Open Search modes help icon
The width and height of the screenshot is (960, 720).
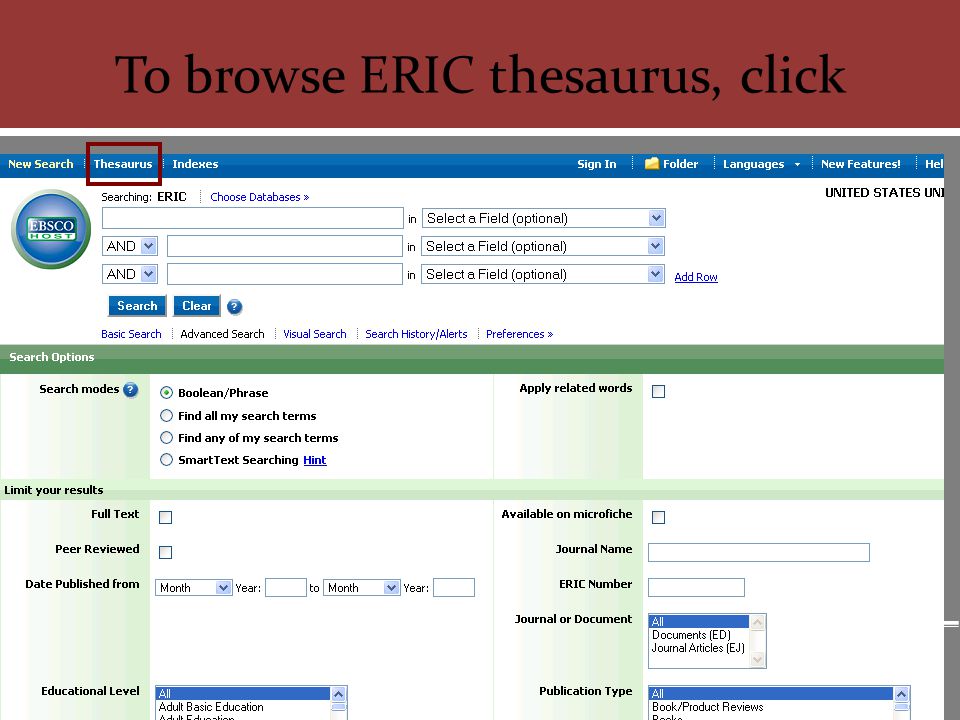click(x=130, y=389)
